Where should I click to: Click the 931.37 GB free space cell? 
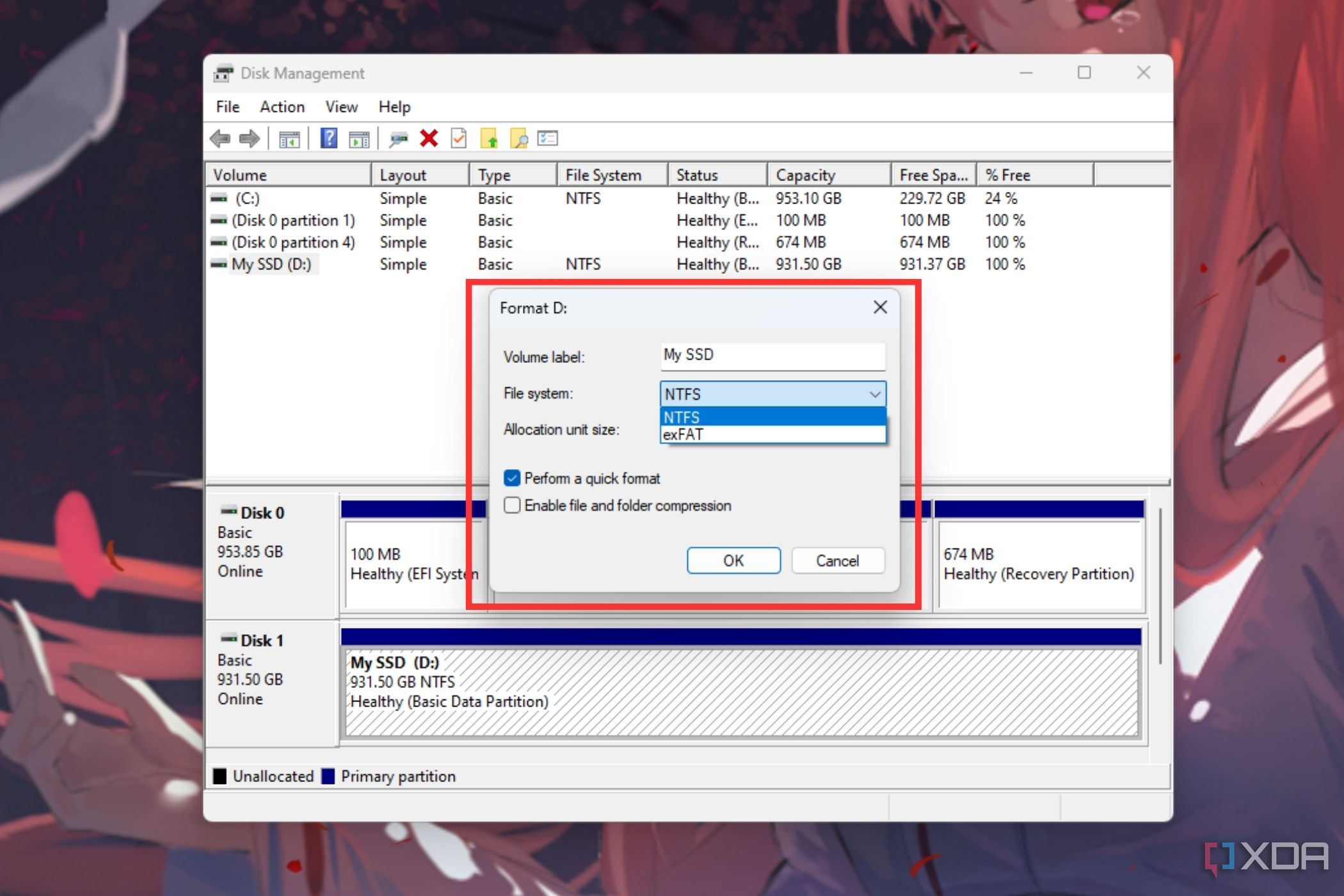pos(932,264)
